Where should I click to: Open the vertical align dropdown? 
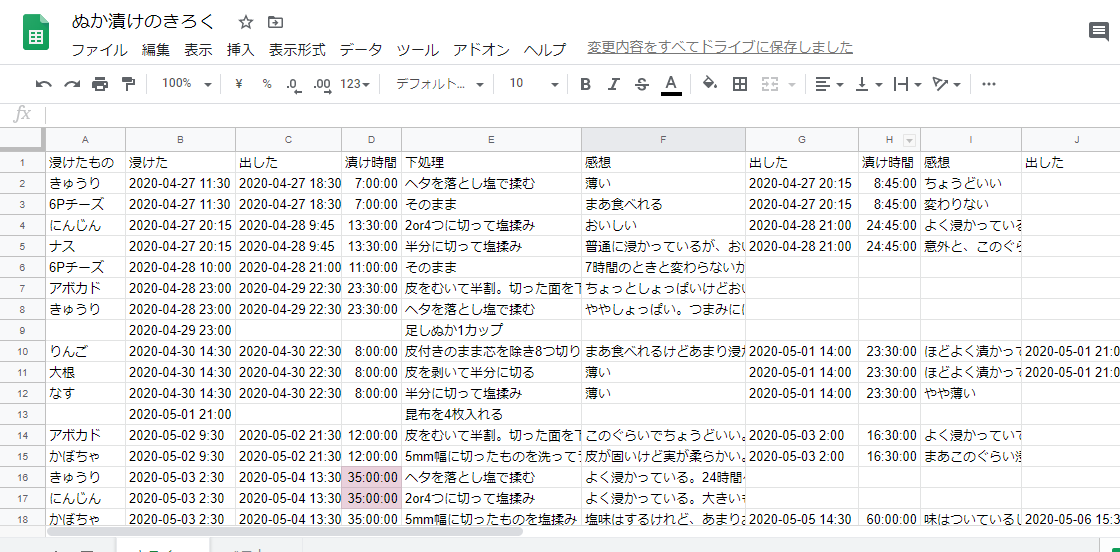coord(869,84)
